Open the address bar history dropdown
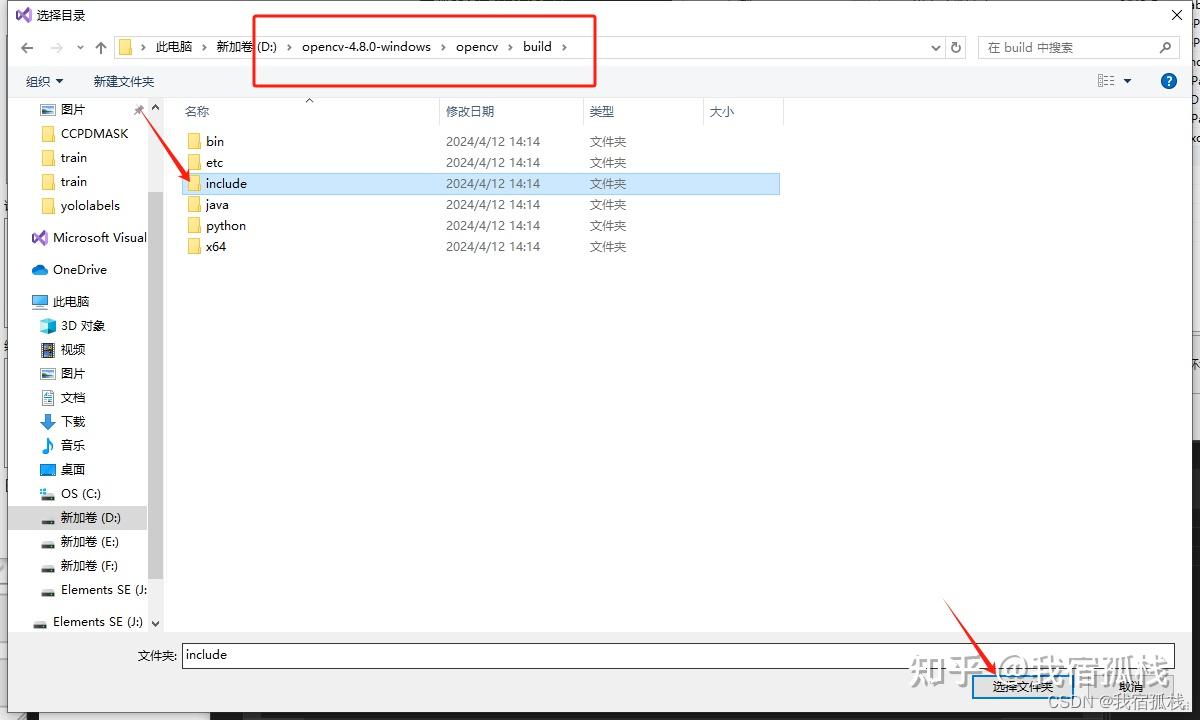Screen dimensions: 1200x720 (935, 46)
